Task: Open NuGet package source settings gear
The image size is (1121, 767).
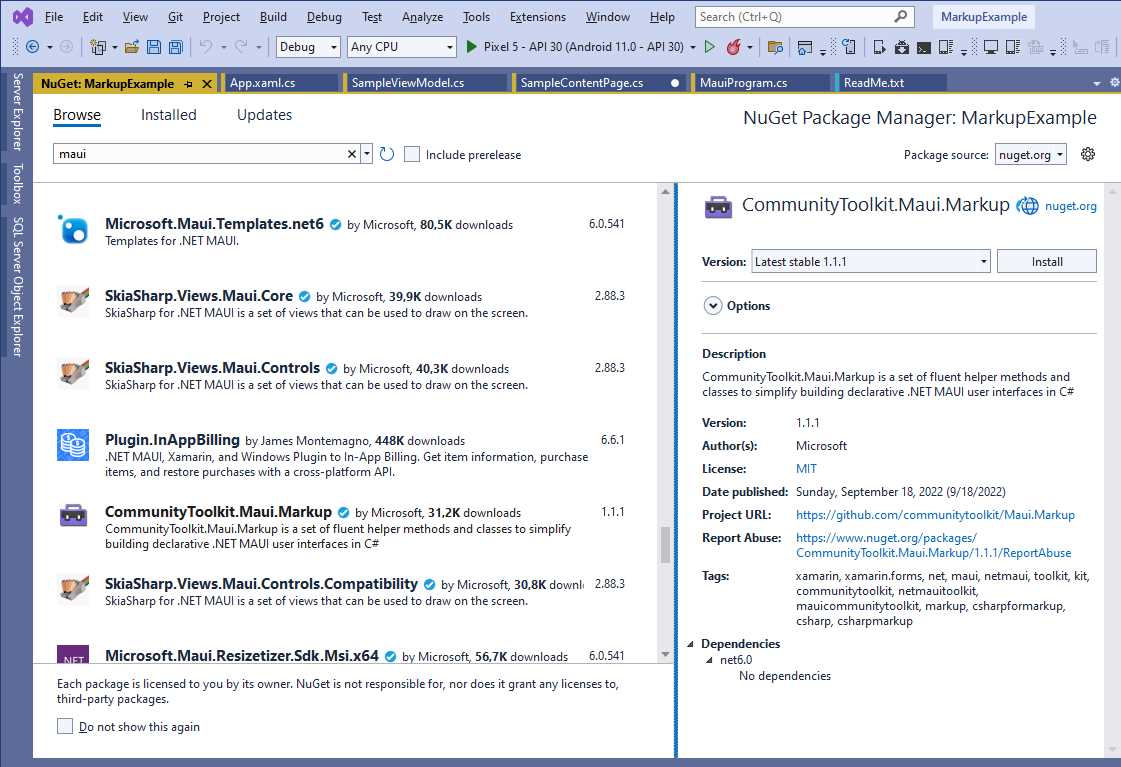Action: click(x=1087, y=154)
